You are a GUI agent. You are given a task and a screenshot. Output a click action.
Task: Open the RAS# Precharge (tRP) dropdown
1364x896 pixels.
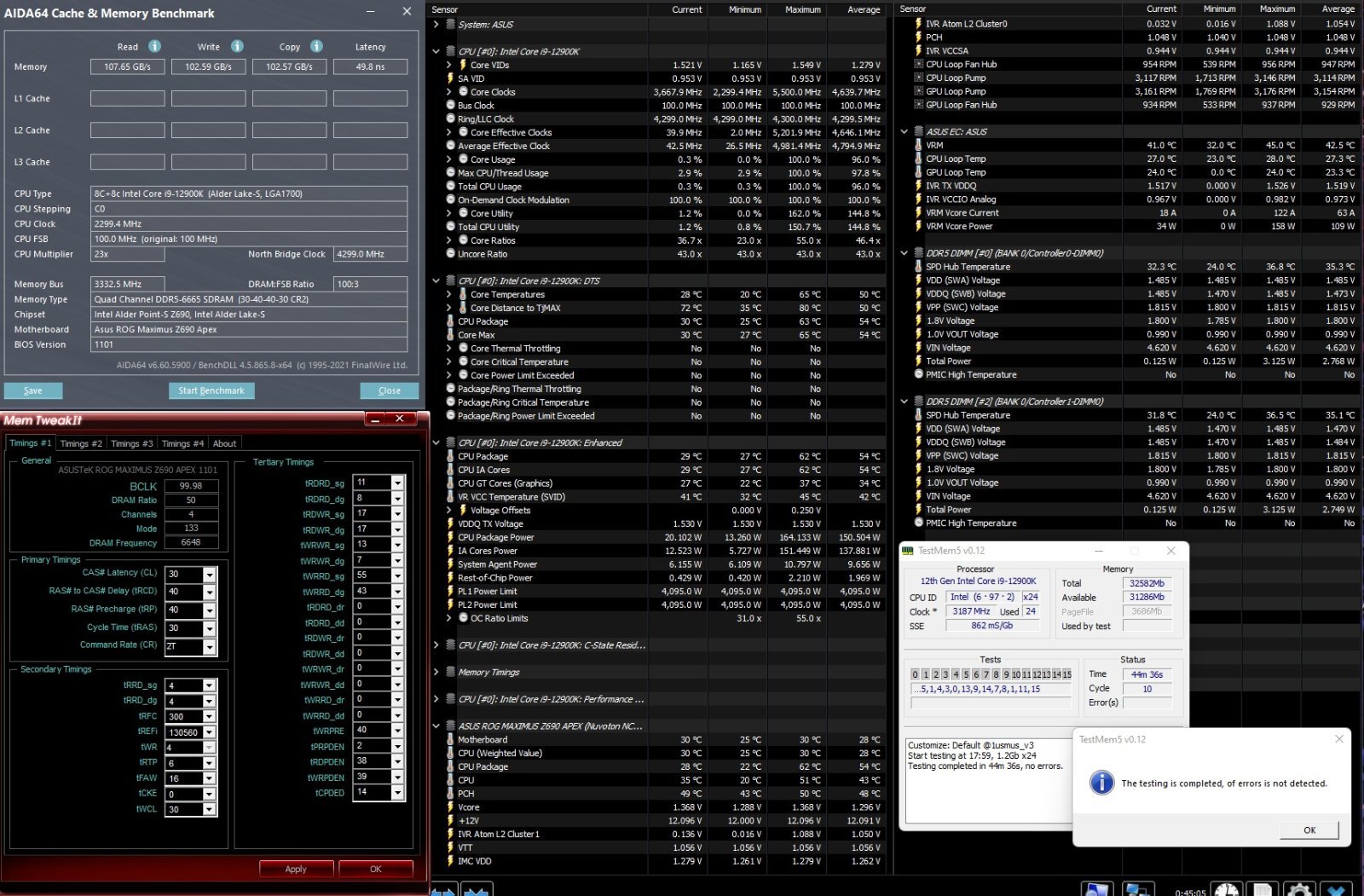(209, 610)
